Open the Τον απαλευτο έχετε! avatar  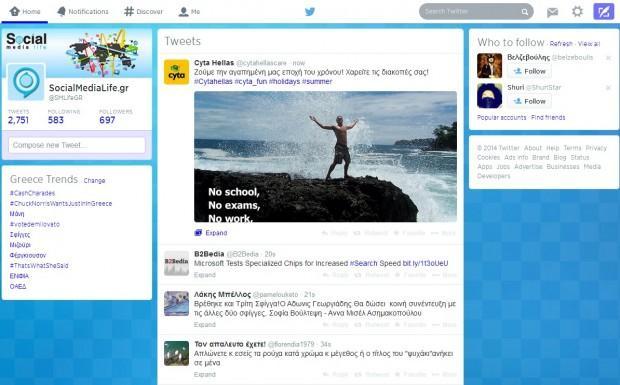176,353
